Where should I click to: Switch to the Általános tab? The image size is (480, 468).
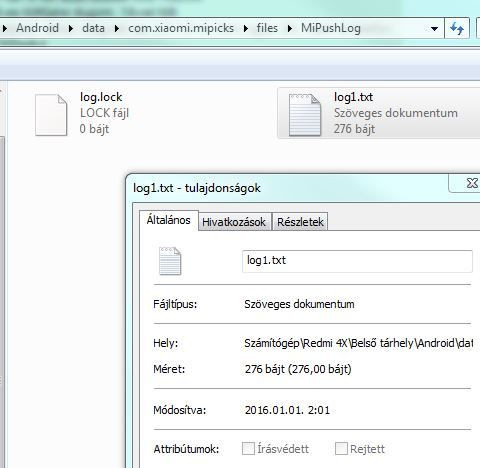[169, 220]
